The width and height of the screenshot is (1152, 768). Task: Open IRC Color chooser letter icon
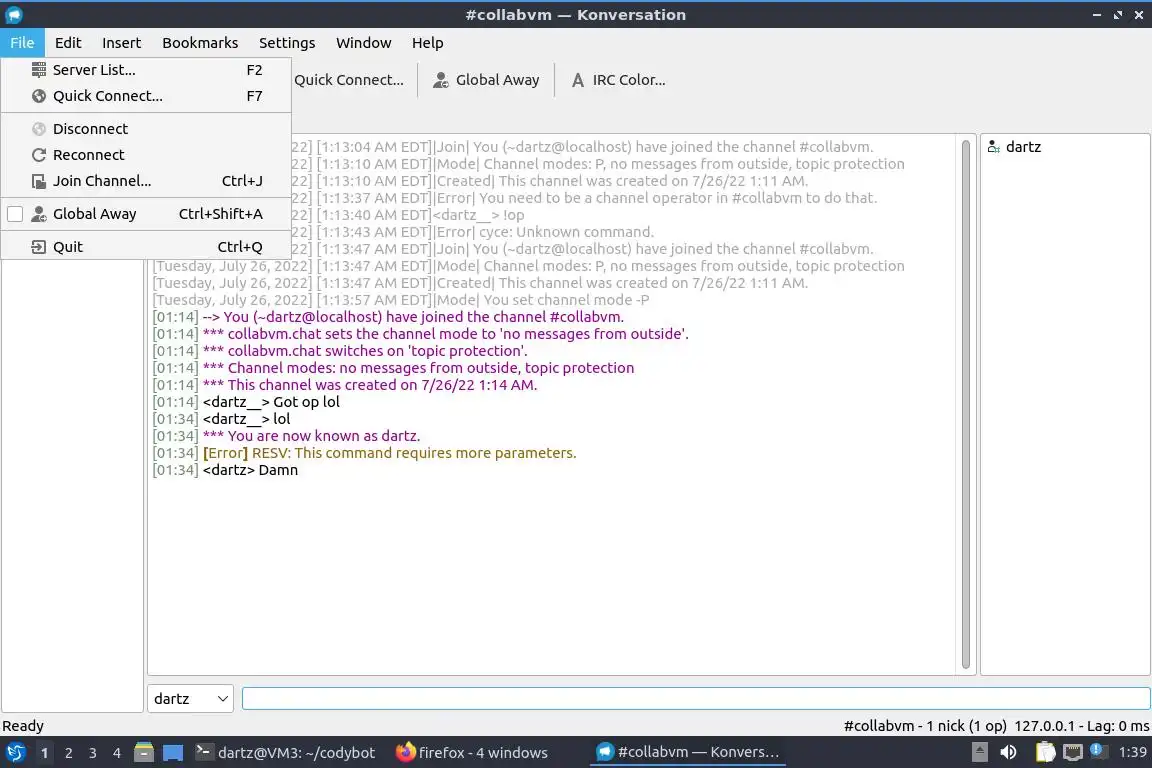click(x=578, y=80)
